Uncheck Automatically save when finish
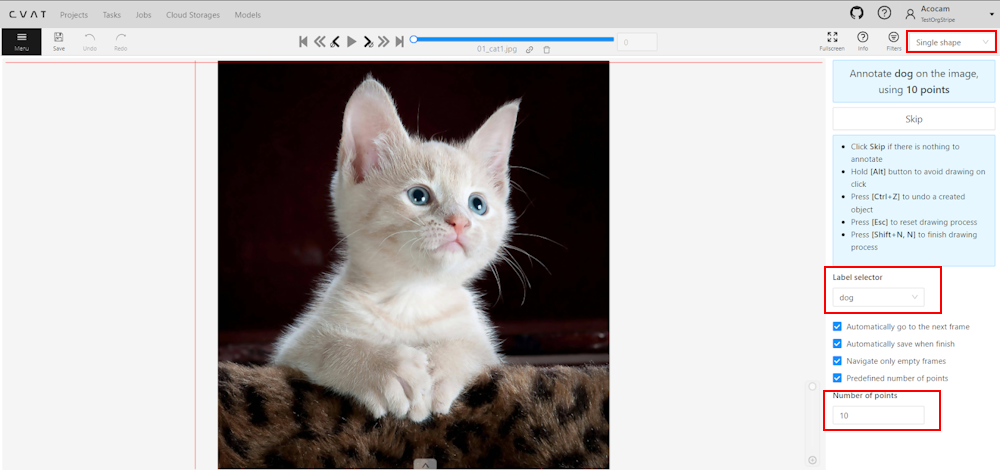Viewport: 1000px width, 470px height. pos(838,344)
